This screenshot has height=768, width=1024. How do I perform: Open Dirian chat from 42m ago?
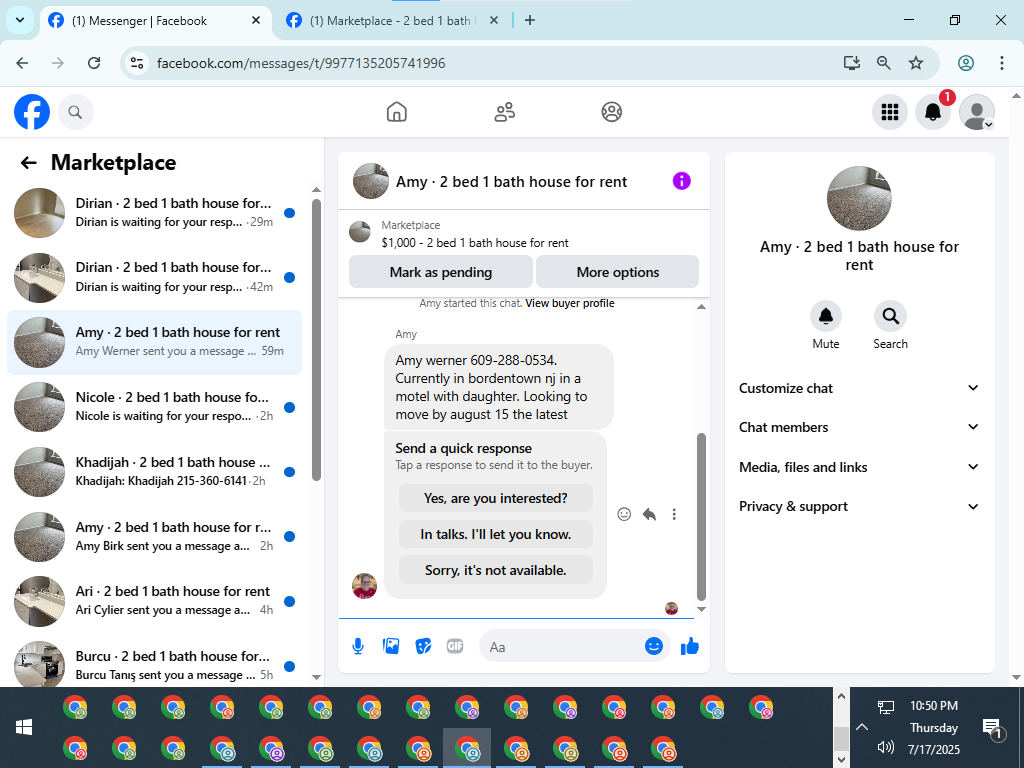click(x=154, y=278)
